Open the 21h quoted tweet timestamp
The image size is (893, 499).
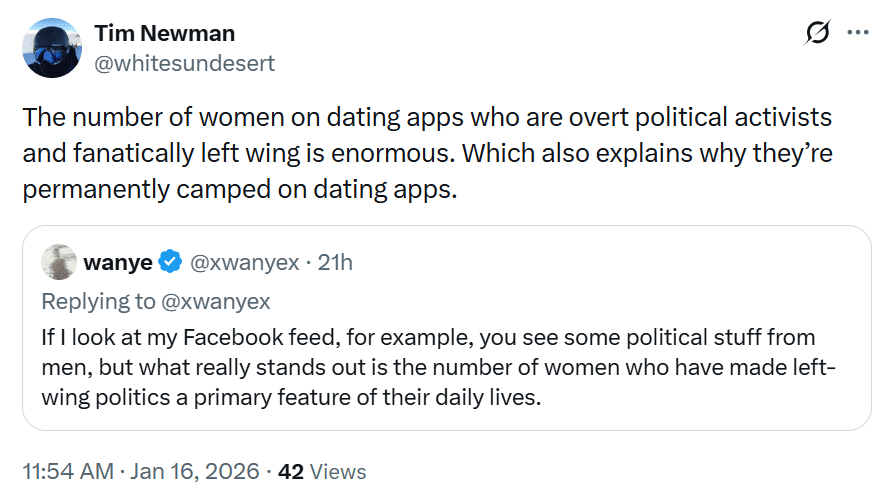pos(335,263)
